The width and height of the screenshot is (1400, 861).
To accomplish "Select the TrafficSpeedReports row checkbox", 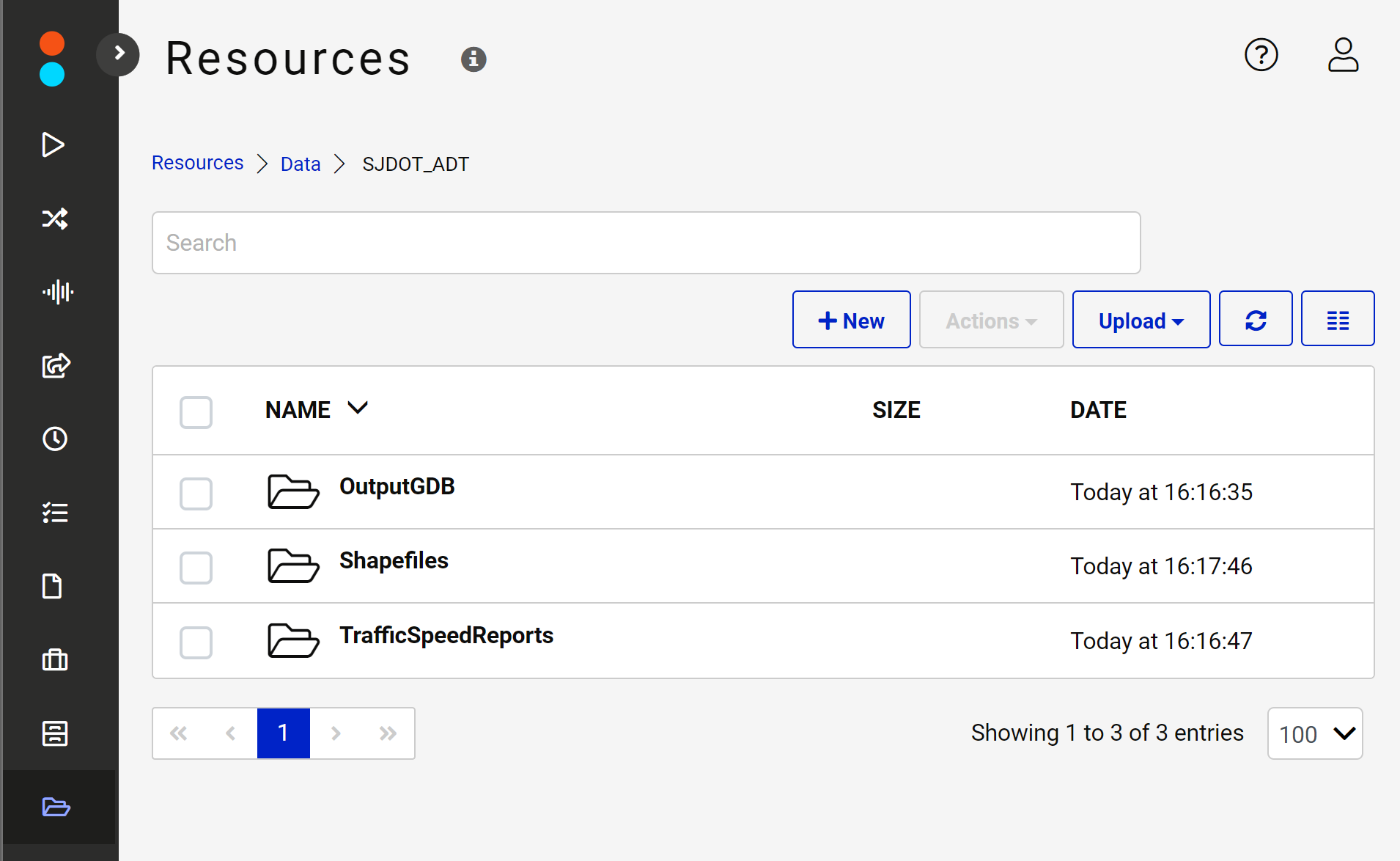I will (x=196, y=642).
